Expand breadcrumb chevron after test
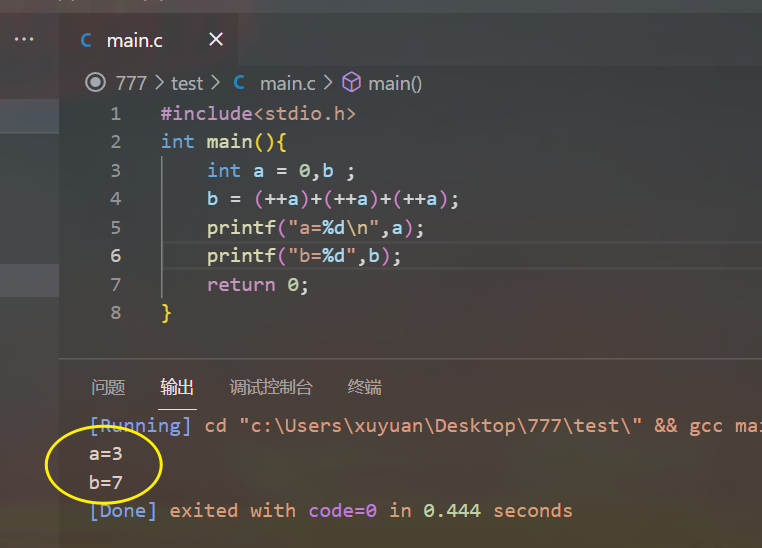 coord(215,83)
